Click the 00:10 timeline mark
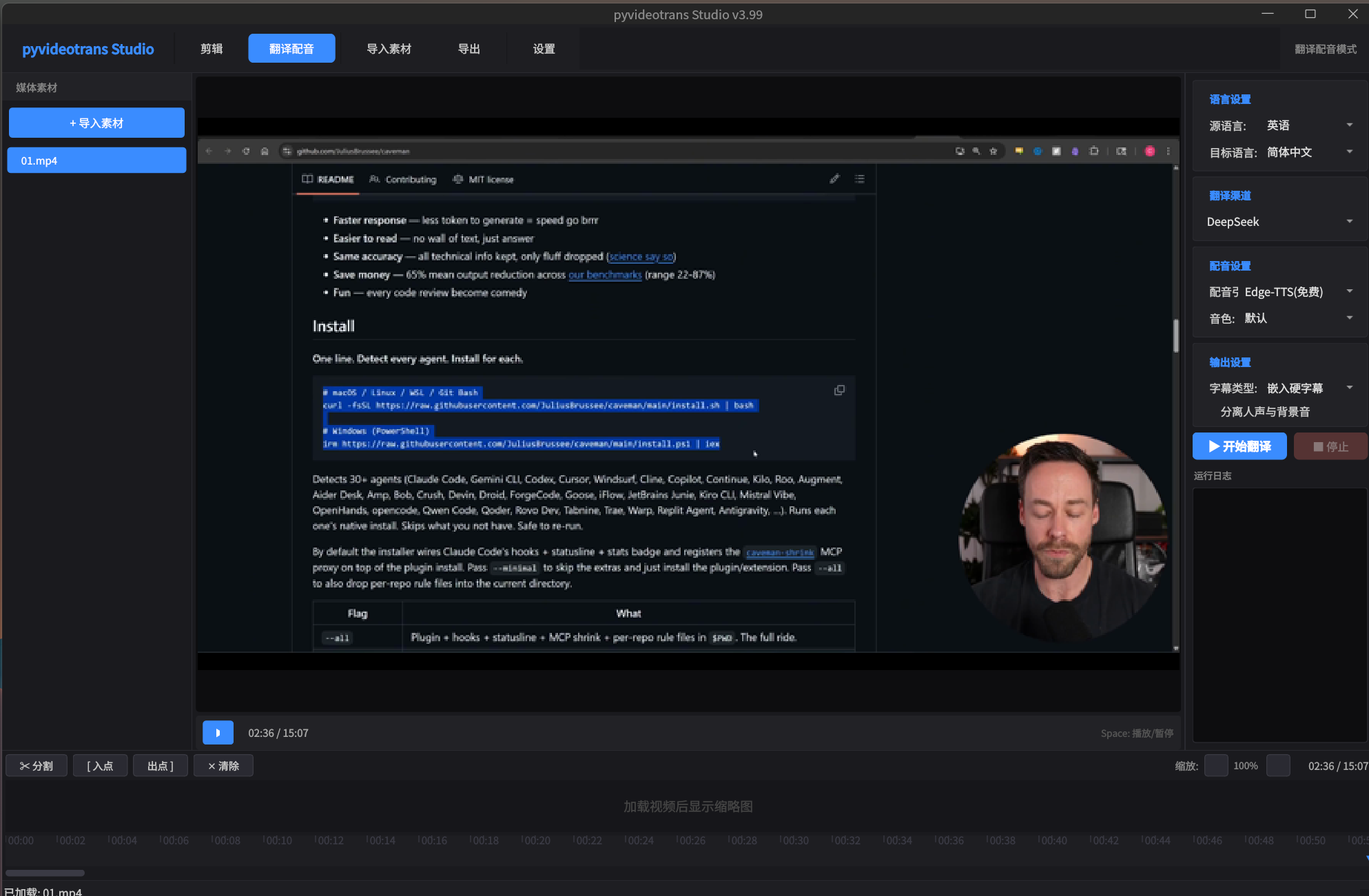Screen dimensions: 1369x896 [x=278, y=840]
